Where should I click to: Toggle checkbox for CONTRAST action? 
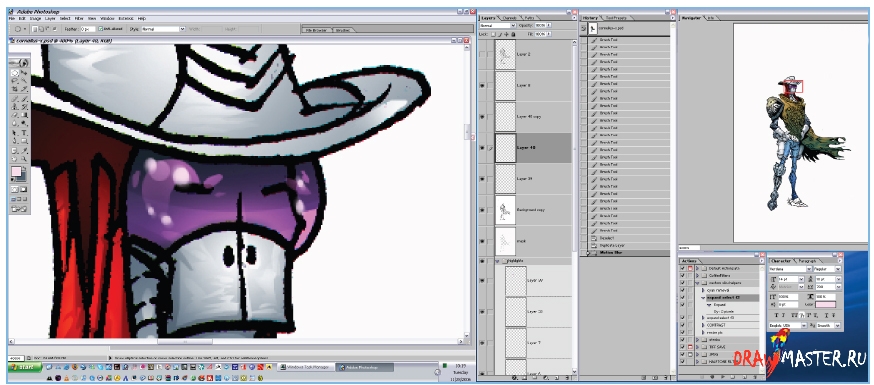[683, 325]
